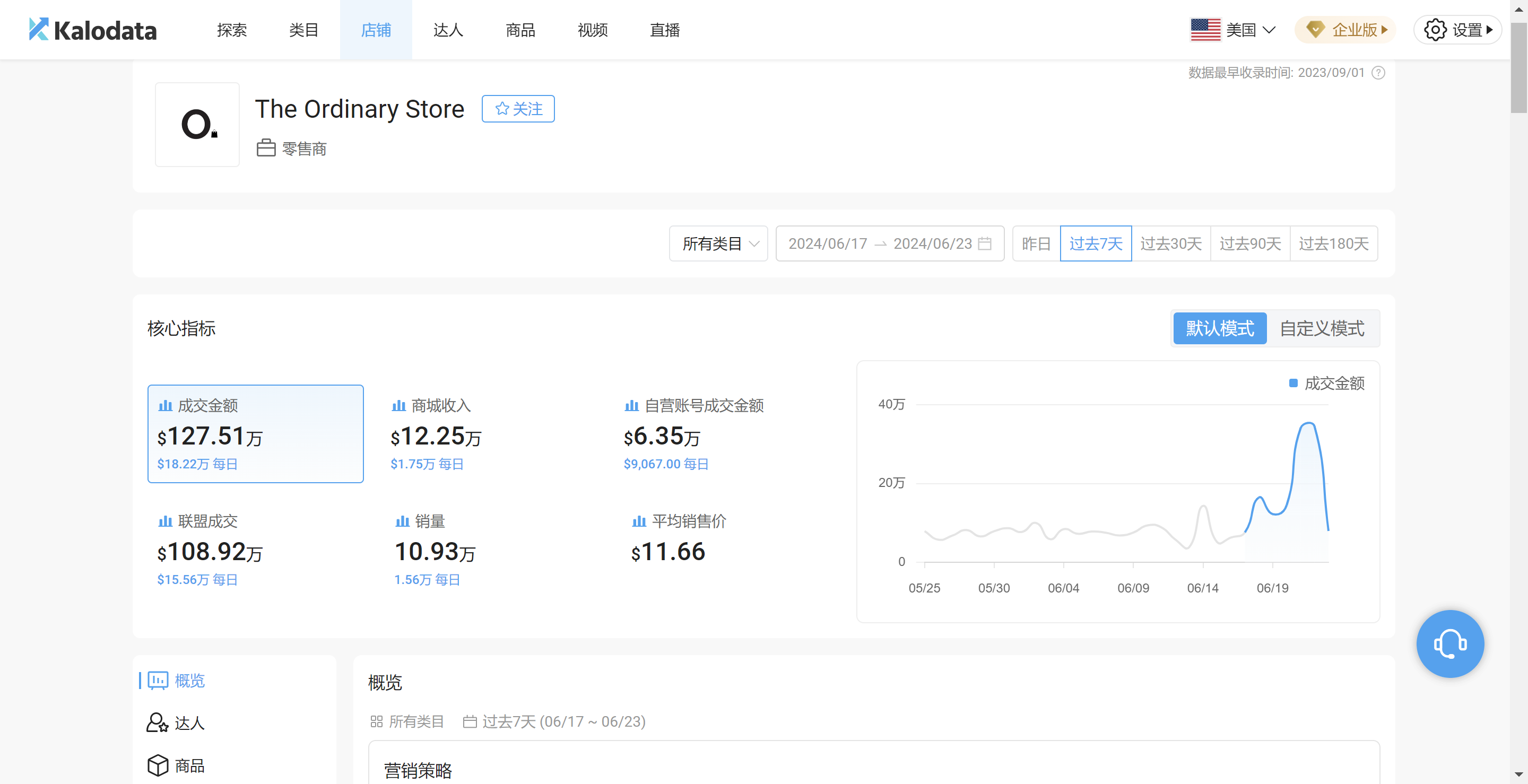The image size is (1528, 784).
Task: Open the 直播 navigation tab
Action: click(664, 30)
